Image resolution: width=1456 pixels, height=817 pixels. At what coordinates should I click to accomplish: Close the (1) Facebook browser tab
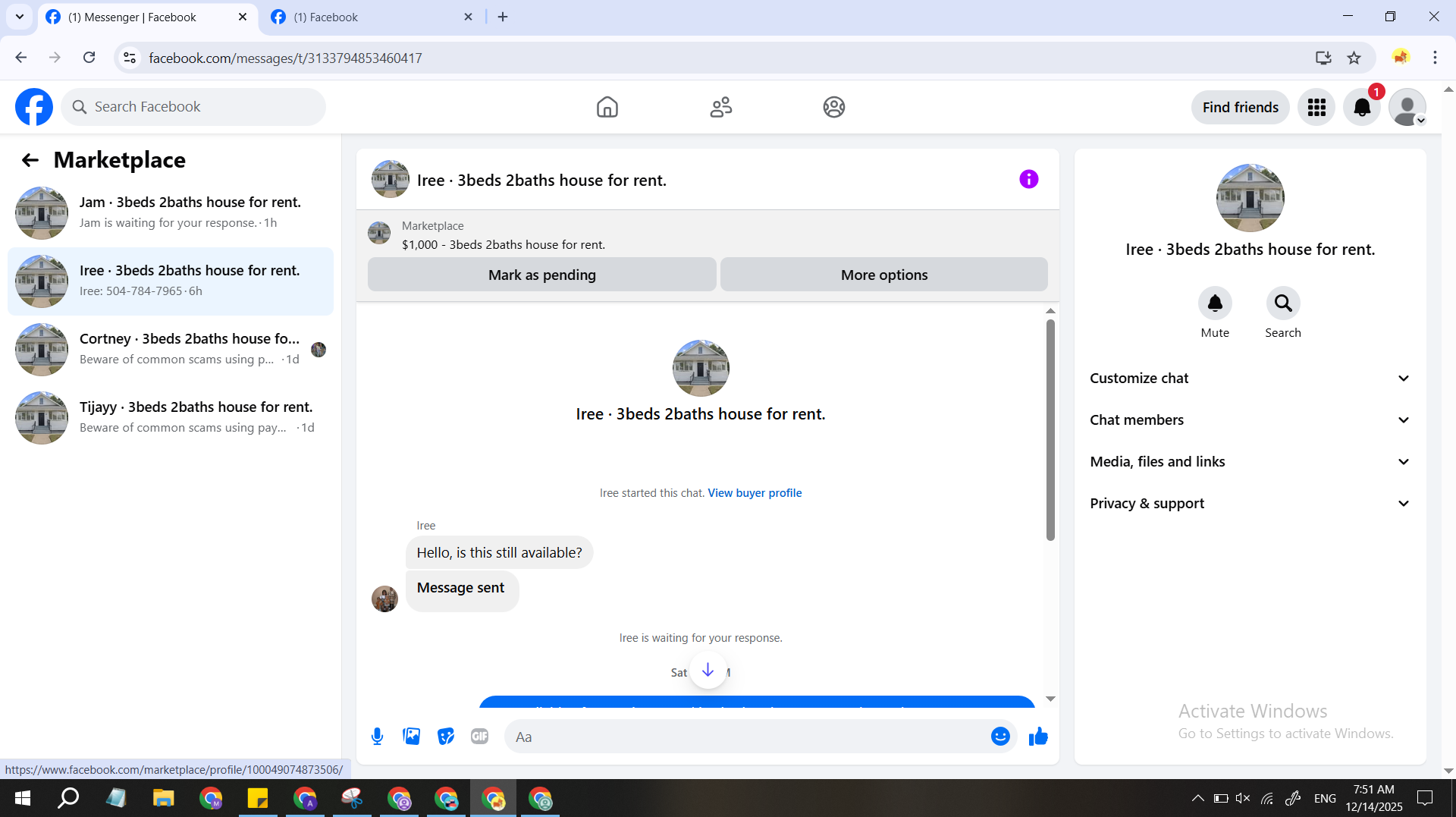[468, 17]
